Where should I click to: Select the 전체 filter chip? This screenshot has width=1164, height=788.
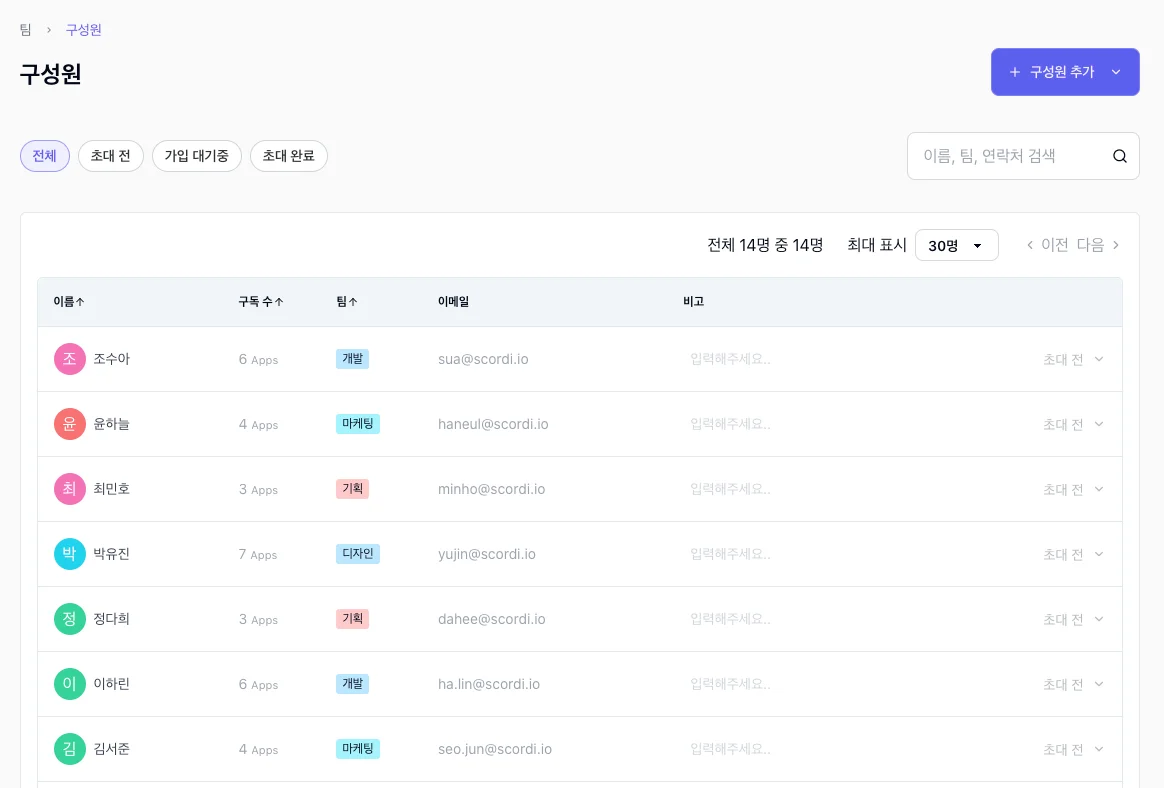point(44,156)
